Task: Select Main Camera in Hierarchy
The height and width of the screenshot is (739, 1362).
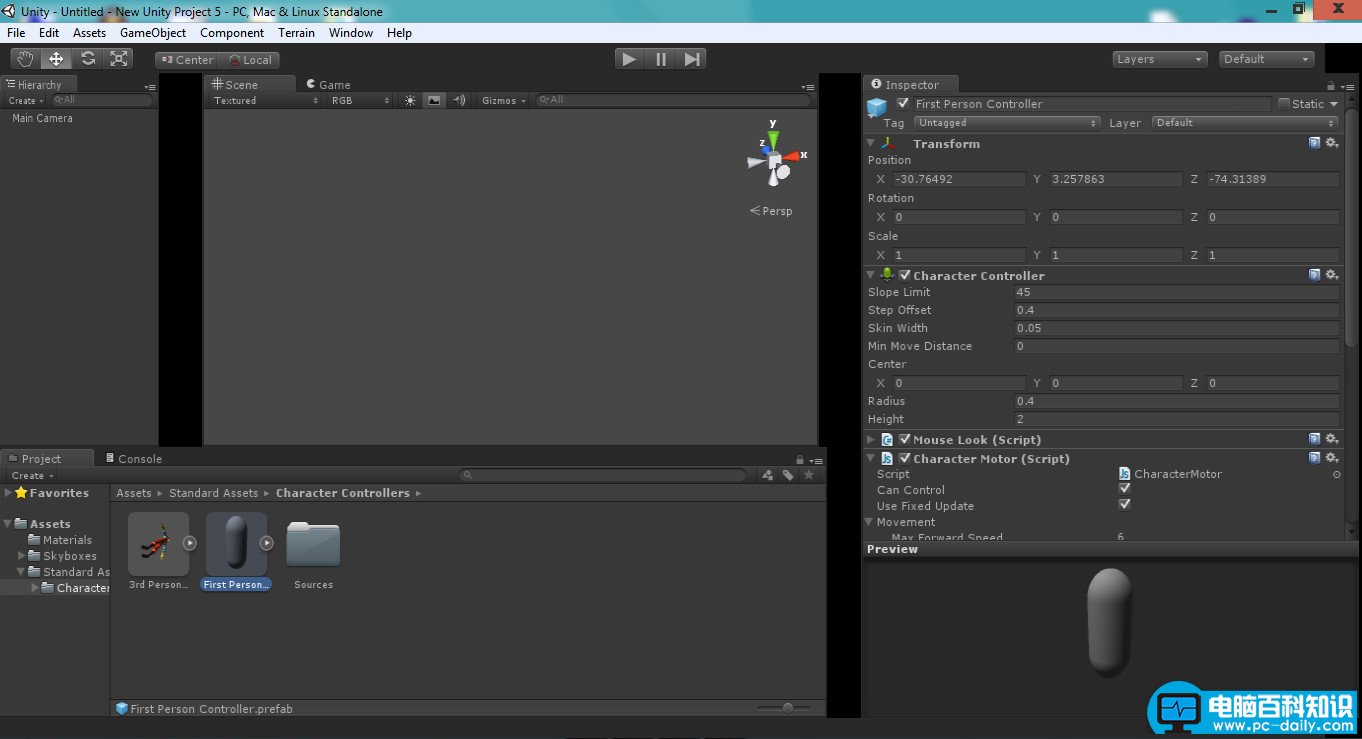Action: point(42,118)
